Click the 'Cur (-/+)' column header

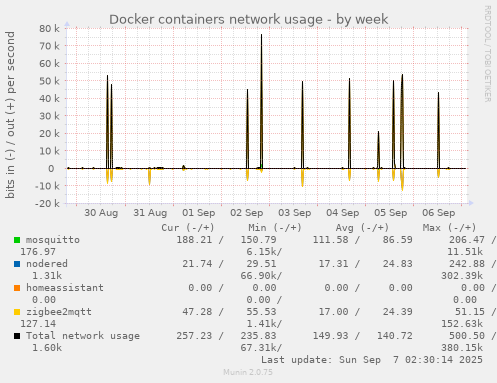188,228
